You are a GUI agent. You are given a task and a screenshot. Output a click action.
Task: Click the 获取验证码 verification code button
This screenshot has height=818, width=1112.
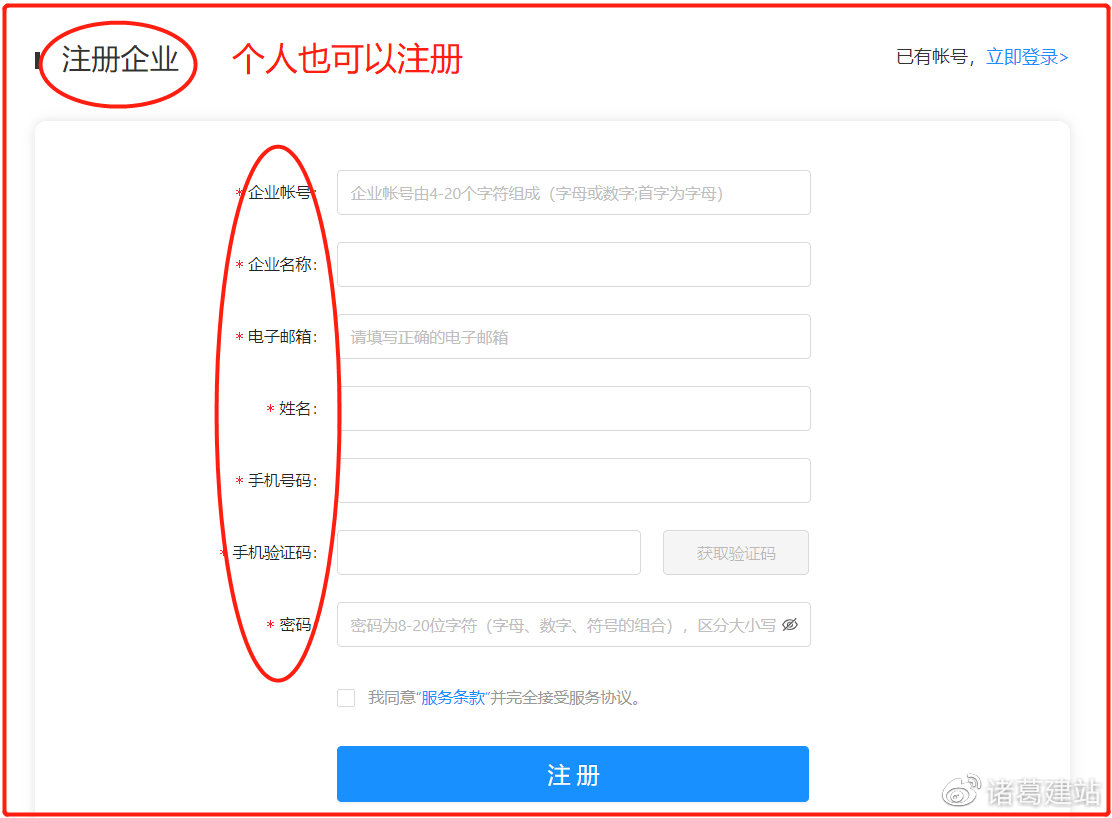pos(735,552)
